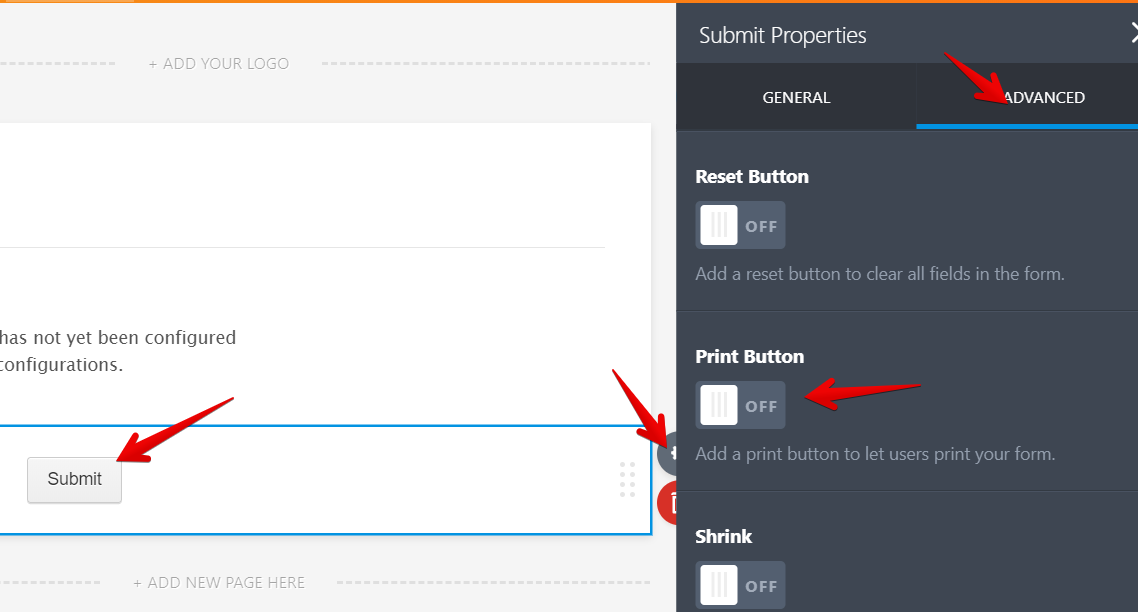Select the 'not yet been configured' message text
The width and height of the screenshot is (1138, 612).
pyautogui.click(x=118, y=338)
